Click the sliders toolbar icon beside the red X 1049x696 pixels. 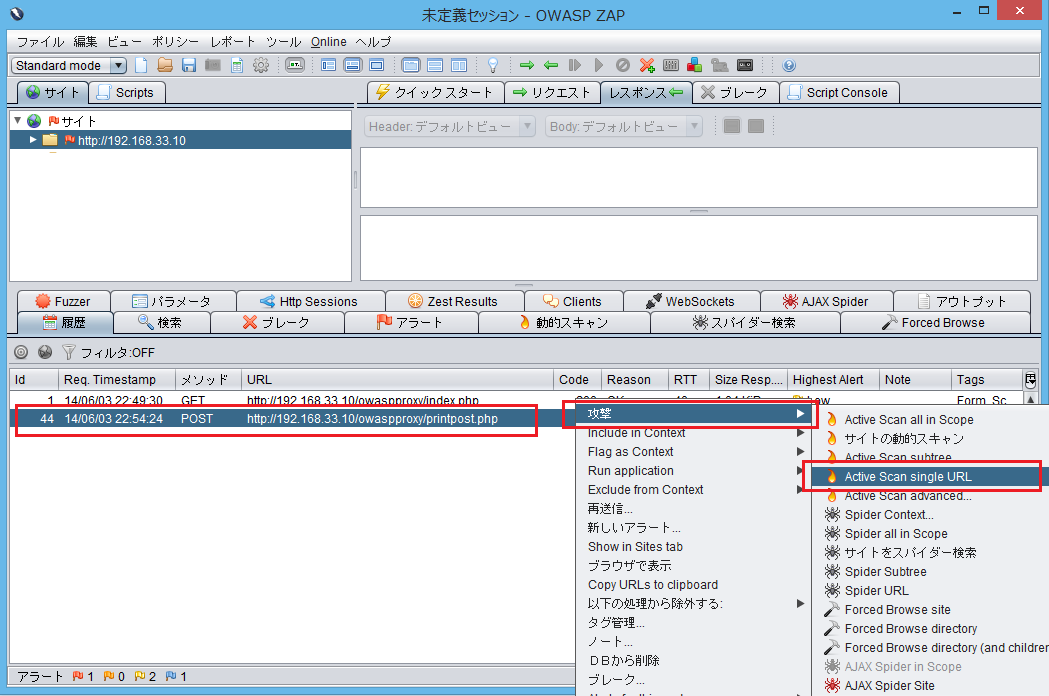pyautogui.click(x=670, y=65)
